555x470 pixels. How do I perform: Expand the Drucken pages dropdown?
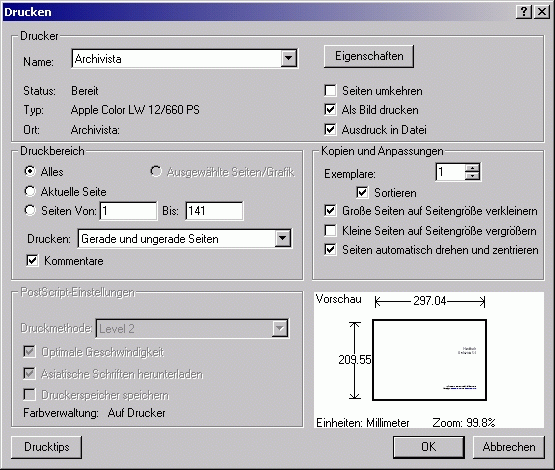point(282,238)
